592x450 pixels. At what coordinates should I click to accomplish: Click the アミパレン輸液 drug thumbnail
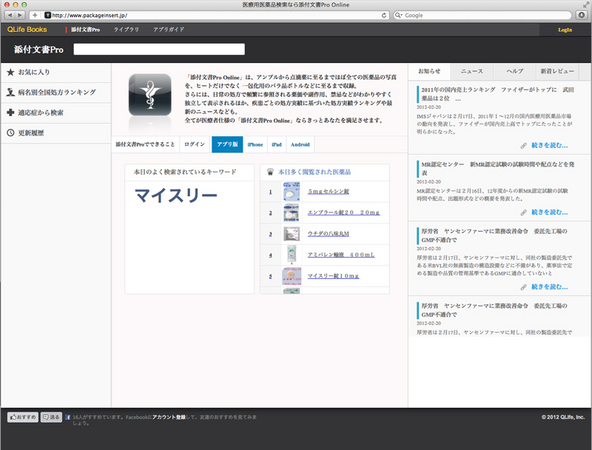click(291, 254)
